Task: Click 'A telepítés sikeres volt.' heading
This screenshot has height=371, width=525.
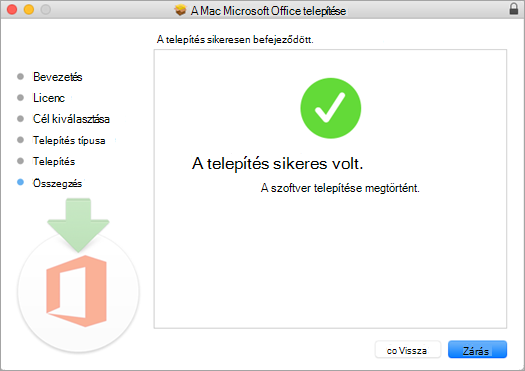Action: 278,164
